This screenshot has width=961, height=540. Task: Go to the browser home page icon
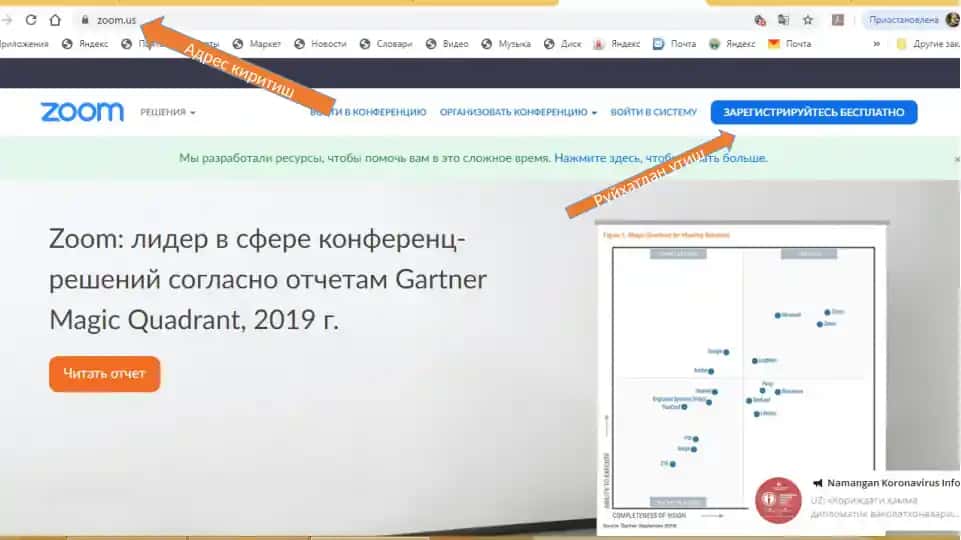click(x=55, y=20)
